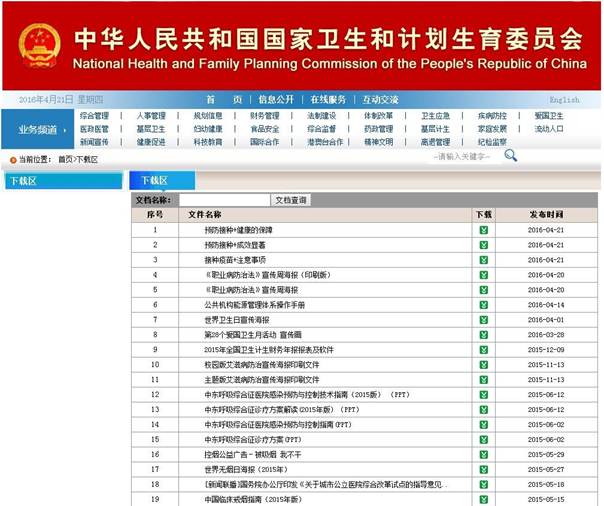The width and height of the screenshot is (604, 506).
Task: Click the English language link
Action: [x=564, y=100]
